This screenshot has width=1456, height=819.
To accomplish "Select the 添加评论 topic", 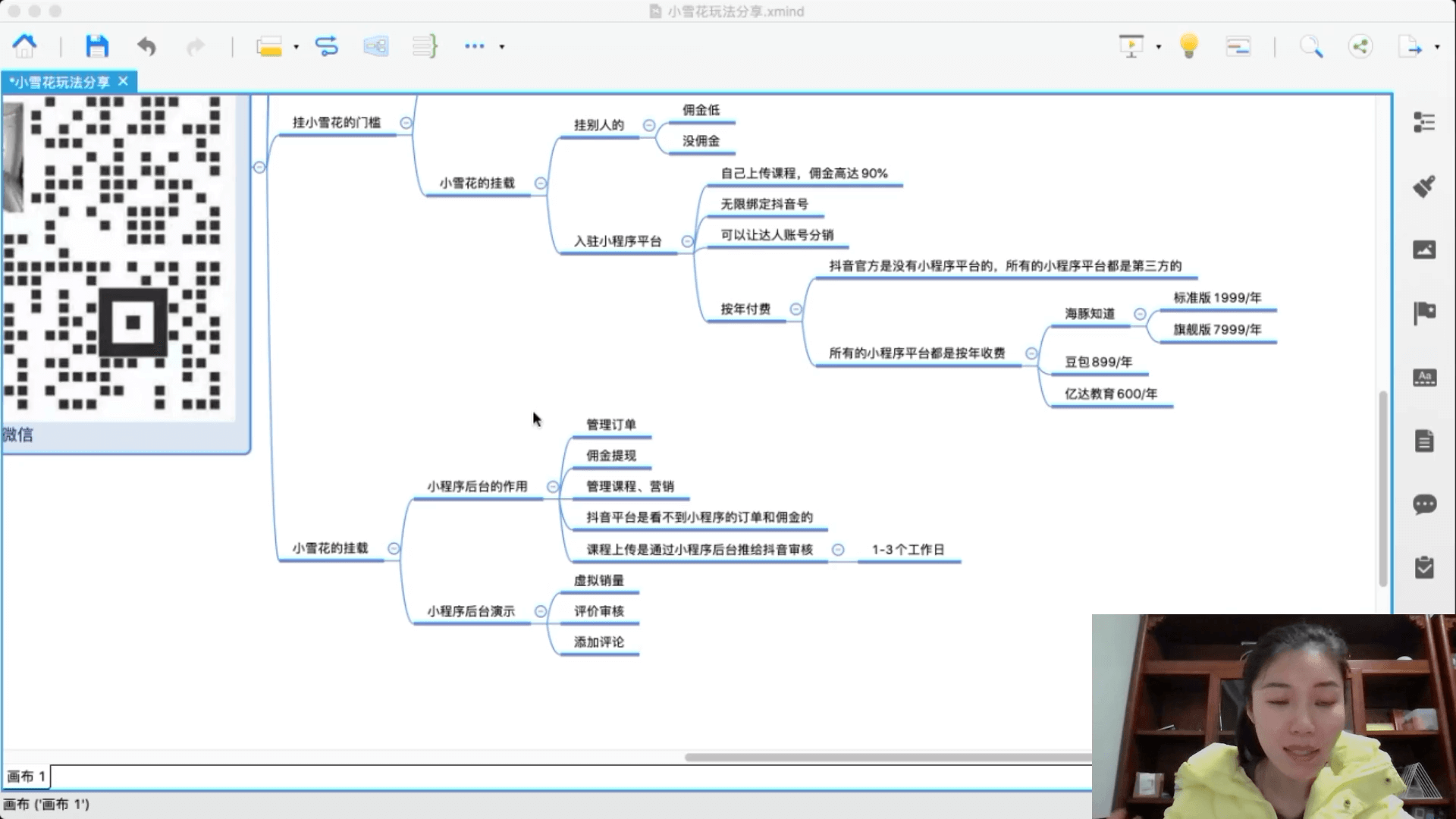I will click(599, 642).
